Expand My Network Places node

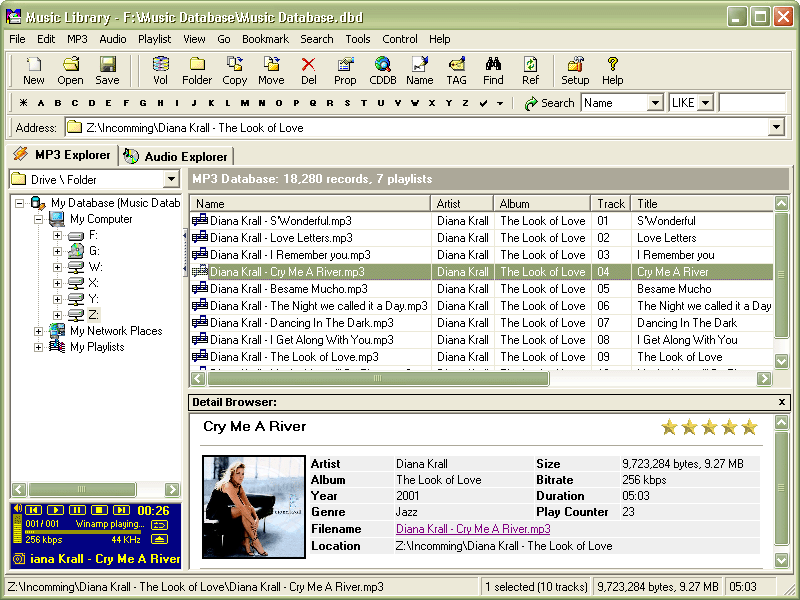(x=38, y=331)
